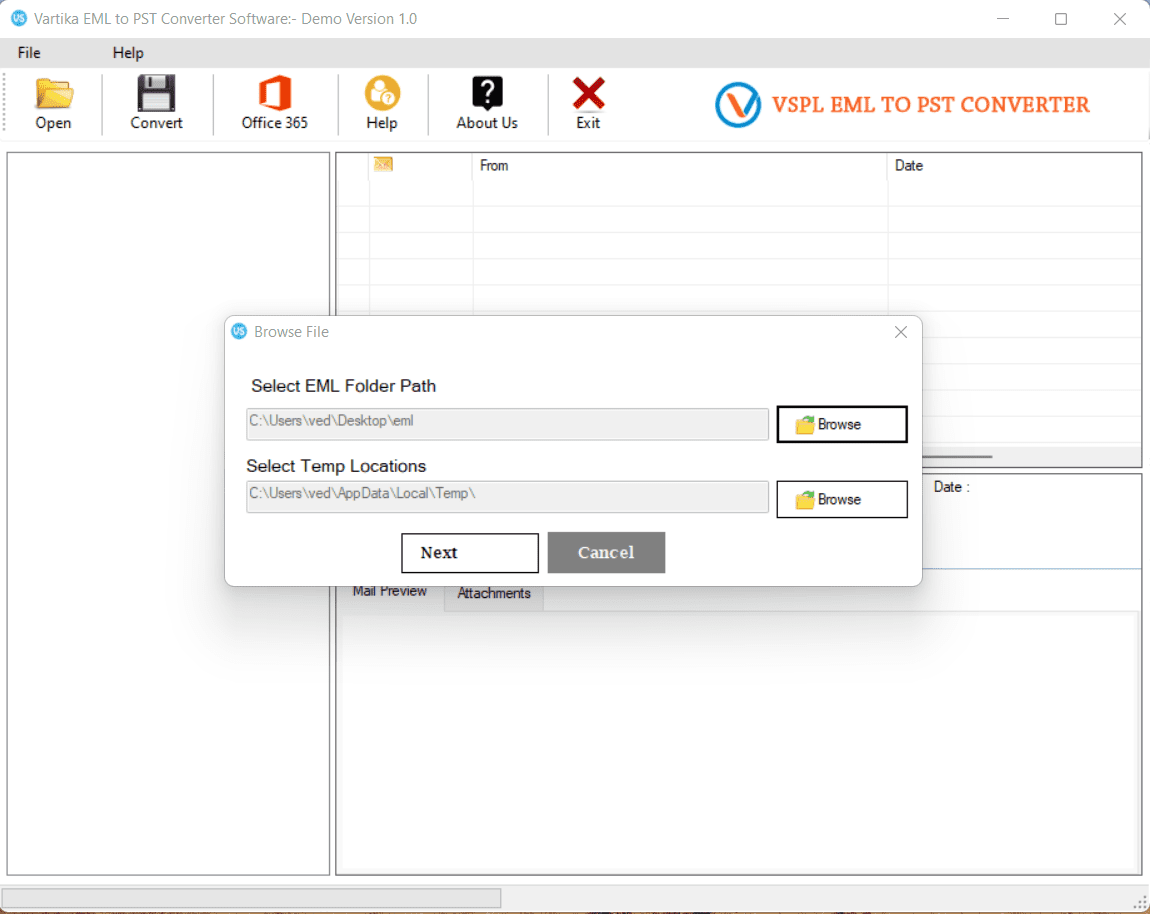Viewport: 1150px width, 914px height.
Task: Click the progress bar at the window bottom
Action: pos(252,898)
